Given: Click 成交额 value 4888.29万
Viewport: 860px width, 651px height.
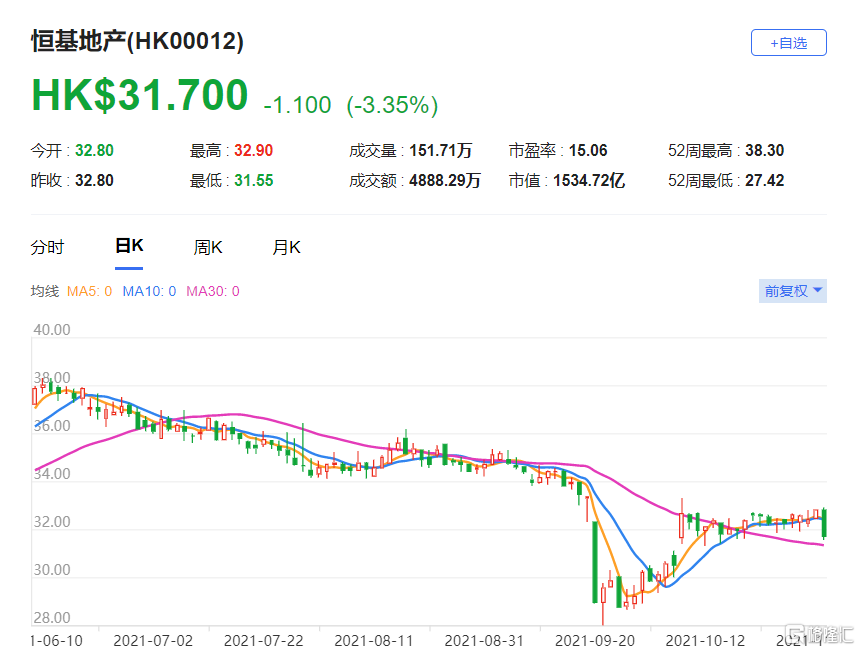Looking at the screenshot, I should pyautogui.click(x=445, y=180).
